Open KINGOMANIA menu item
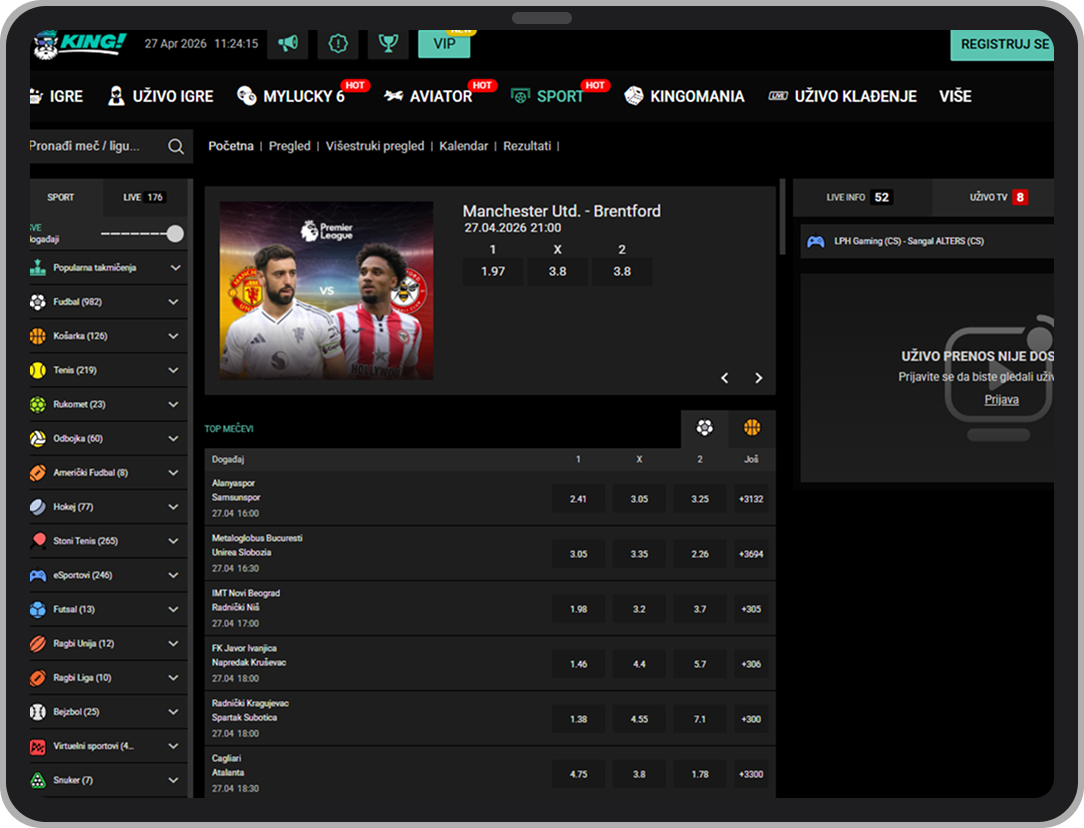 click(x=684, y=96)
